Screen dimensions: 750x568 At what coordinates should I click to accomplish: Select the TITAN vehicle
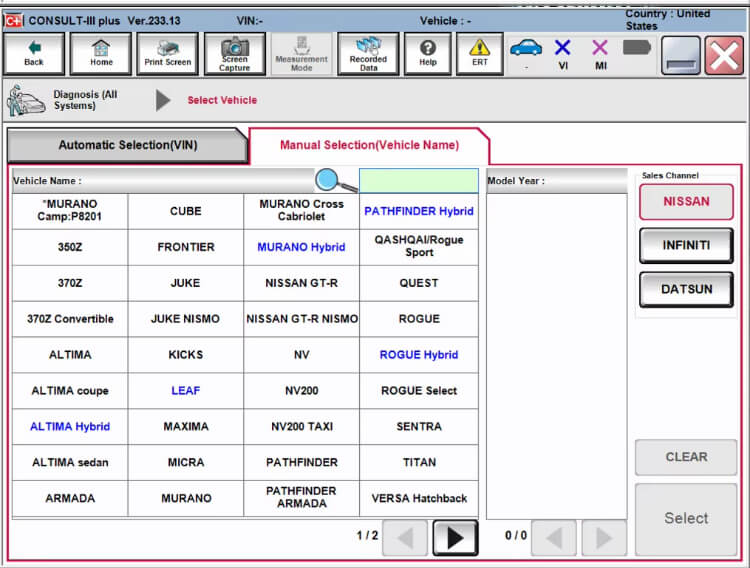pos(419,463)
